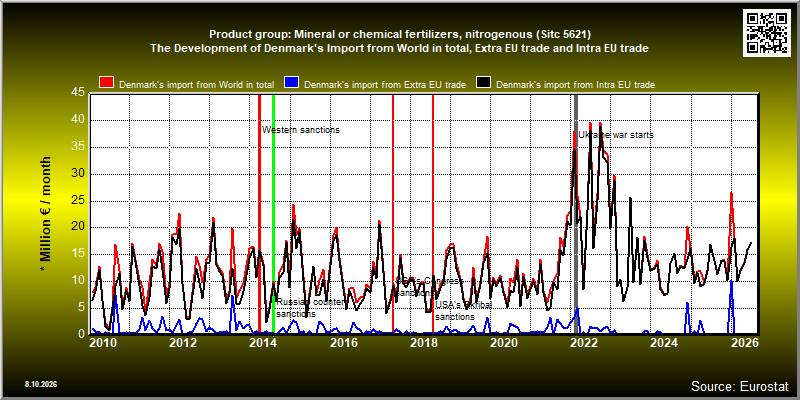The width and height of the screenshot is (800, 400).
Task: Click the 15 y-axis value
Action: tap(77, 254)
